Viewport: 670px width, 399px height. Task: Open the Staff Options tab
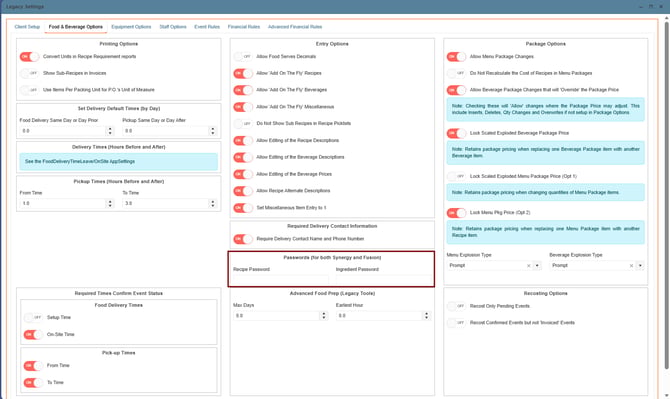coord(173,26)
